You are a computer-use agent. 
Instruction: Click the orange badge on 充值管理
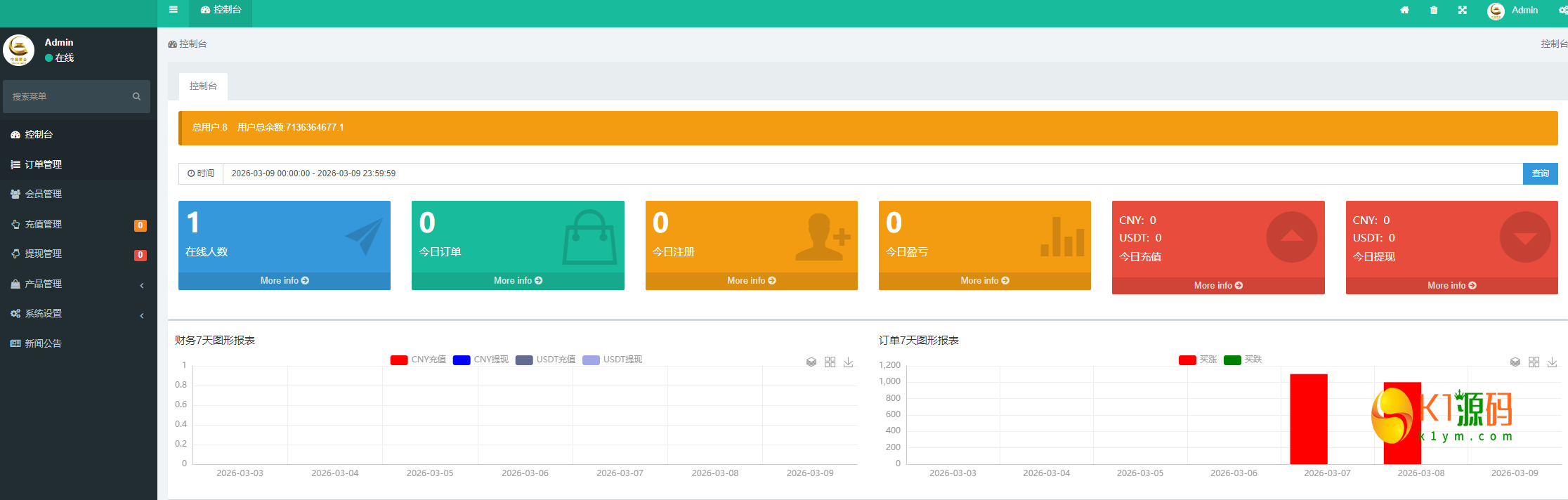click(x=141, y=225)
